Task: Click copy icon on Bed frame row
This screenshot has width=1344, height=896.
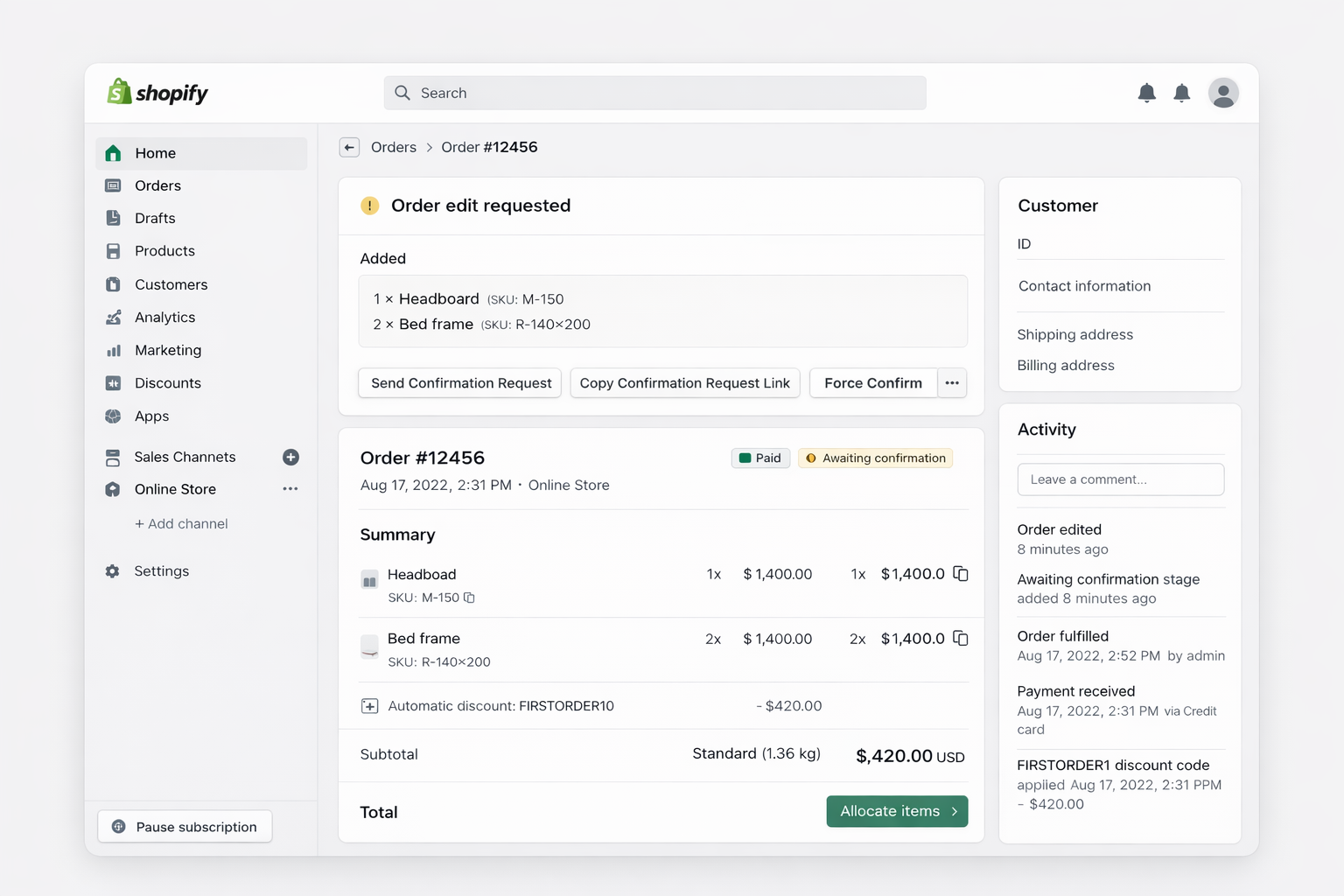Action: click(x=960, y=639)
